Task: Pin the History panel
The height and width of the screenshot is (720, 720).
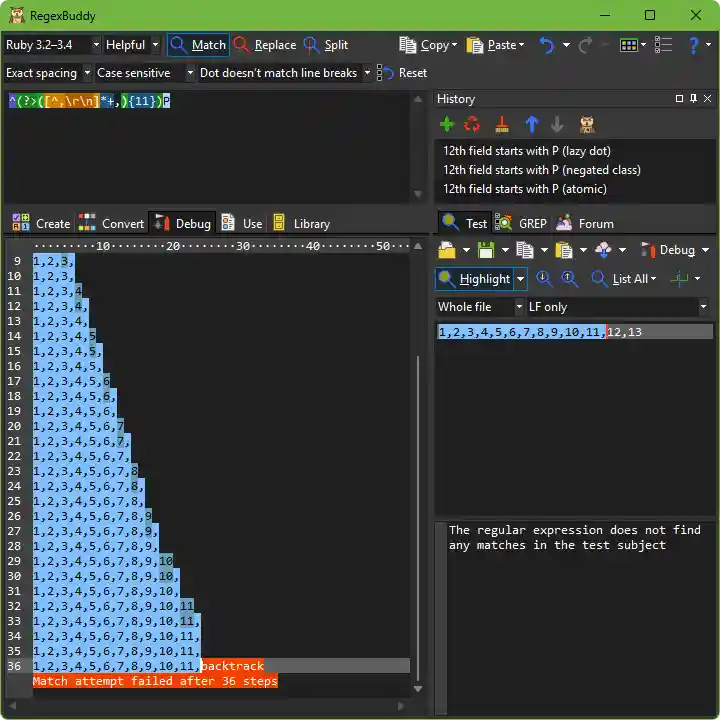Action: click(693, 98)
